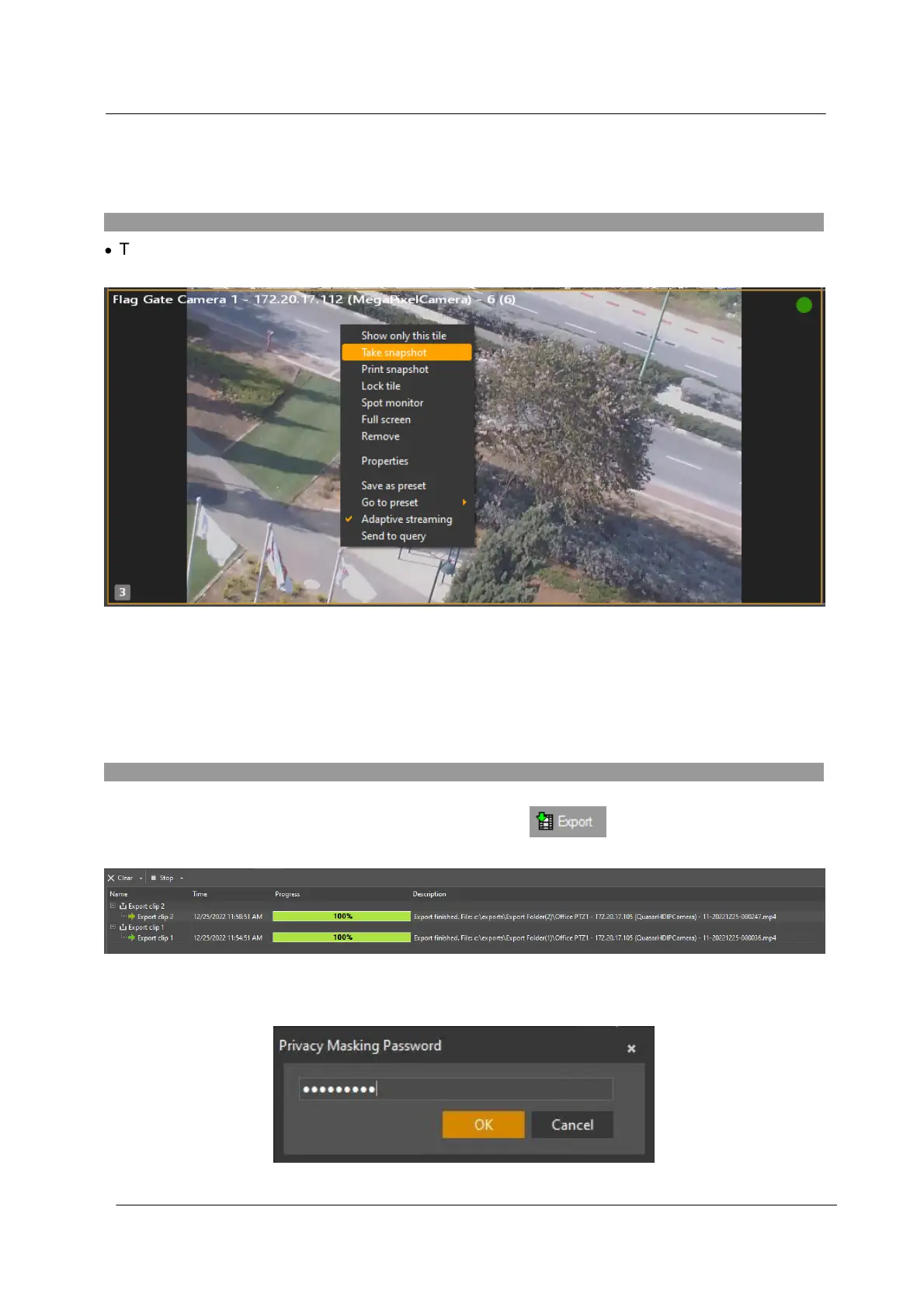Collapse the Export clip 2 tree node
This screenshot has height=1308, width=924.
pyautogui.click(x=113, y=906)
